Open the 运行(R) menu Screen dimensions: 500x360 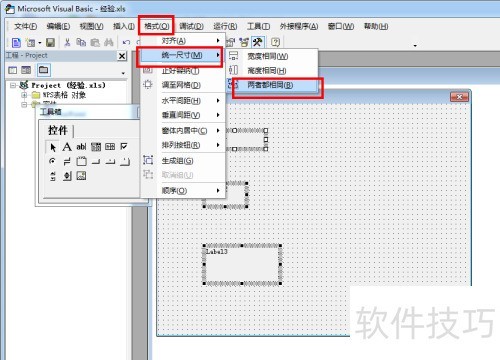[225, 26]
